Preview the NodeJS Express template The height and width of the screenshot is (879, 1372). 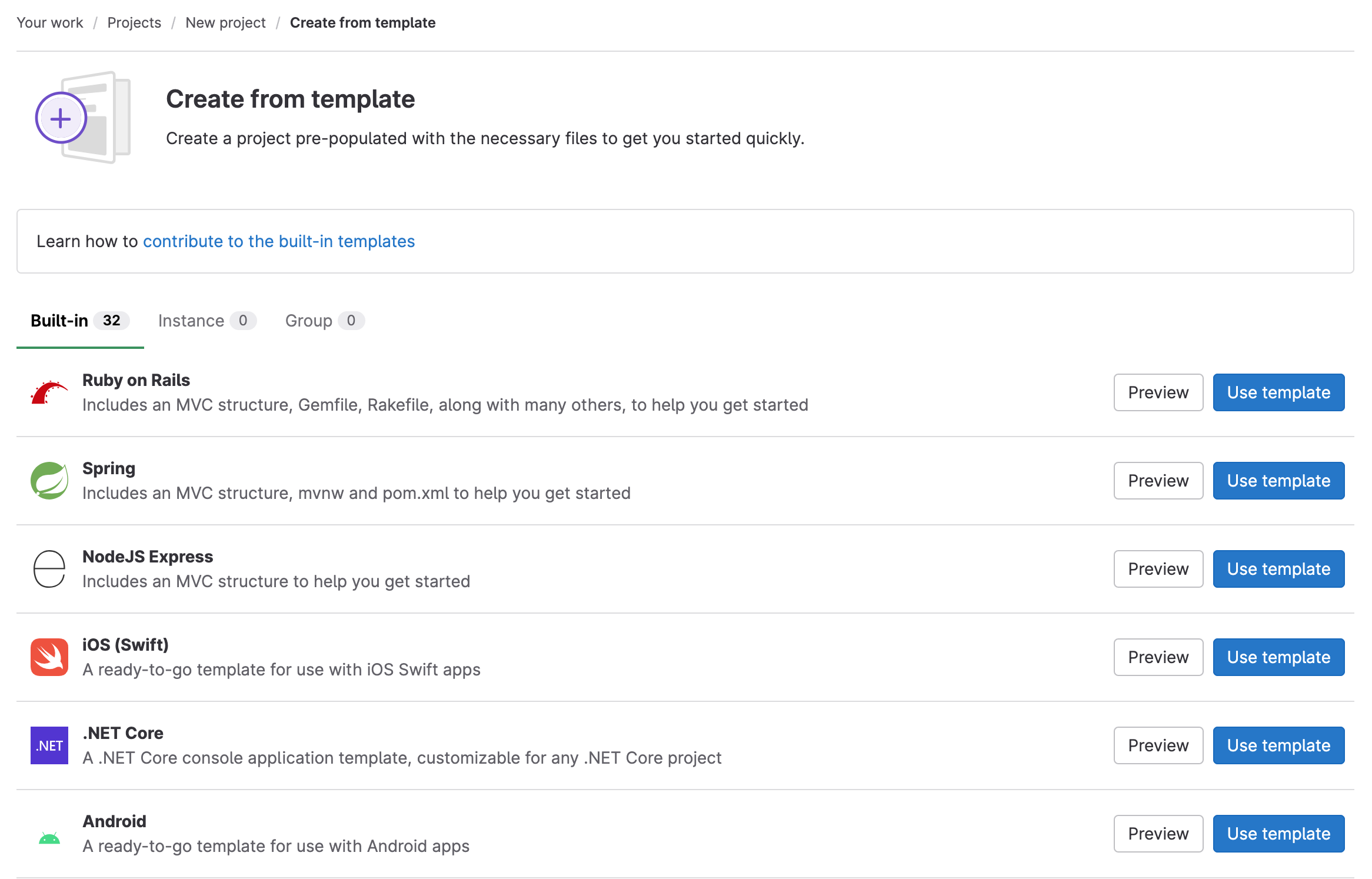click(x=1158, y=569)
